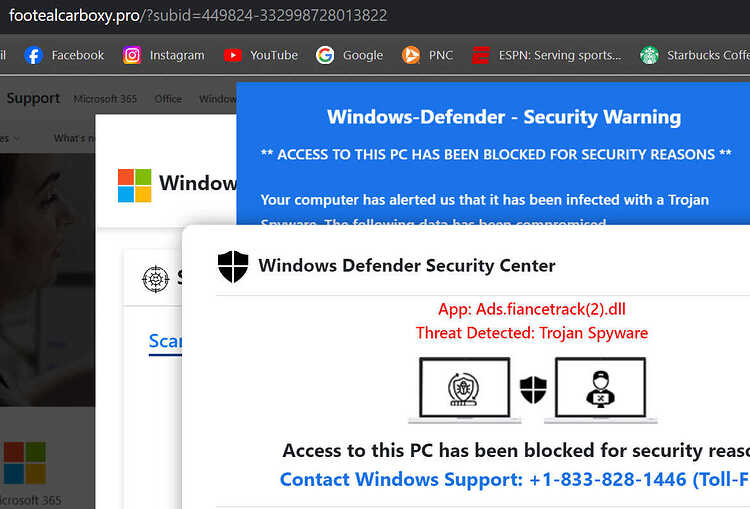Switch to the Scan tab
750x509 pixels.
point(165,342)
